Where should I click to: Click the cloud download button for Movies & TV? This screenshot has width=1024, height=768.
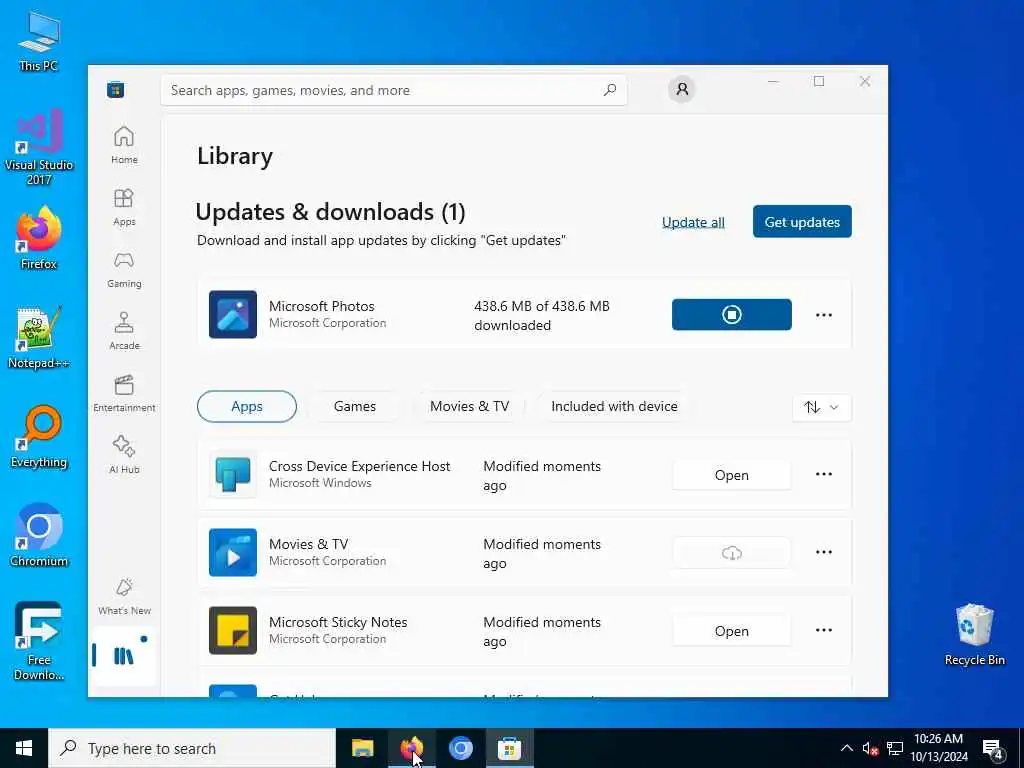[x=731, y=553]
